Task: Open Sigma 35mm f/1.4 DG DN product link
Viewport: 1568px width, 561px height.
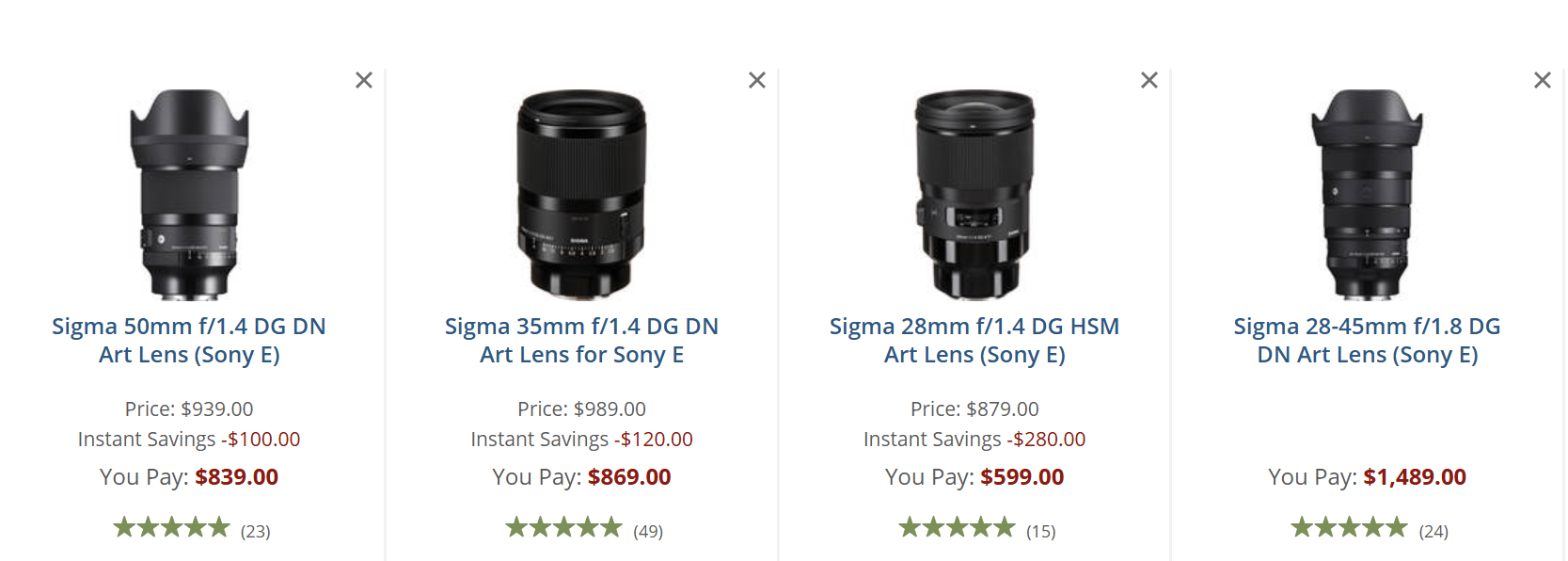Action: (581, 341)
